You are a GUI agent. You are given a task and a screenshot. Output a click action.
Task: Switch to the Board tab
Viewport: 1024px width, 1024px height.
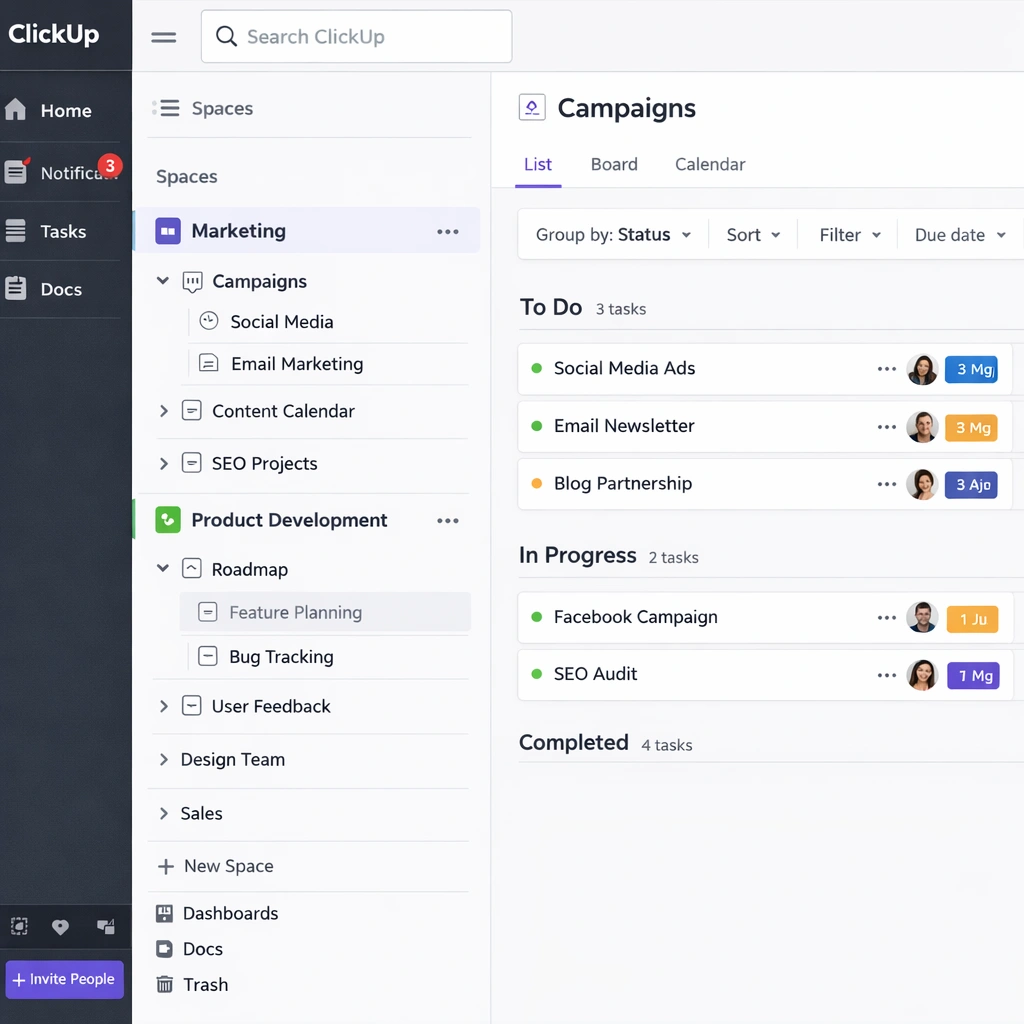coord(614,165)
